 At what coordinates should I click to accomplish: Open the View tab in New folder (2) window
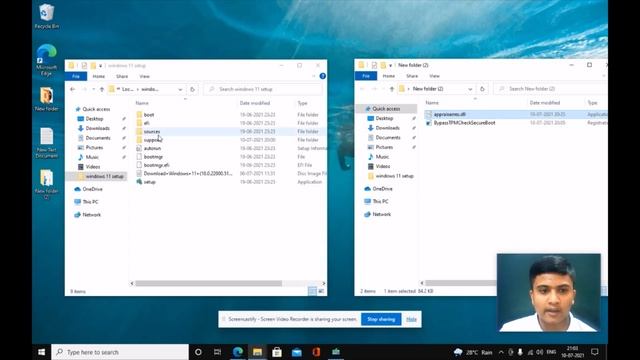434,76
